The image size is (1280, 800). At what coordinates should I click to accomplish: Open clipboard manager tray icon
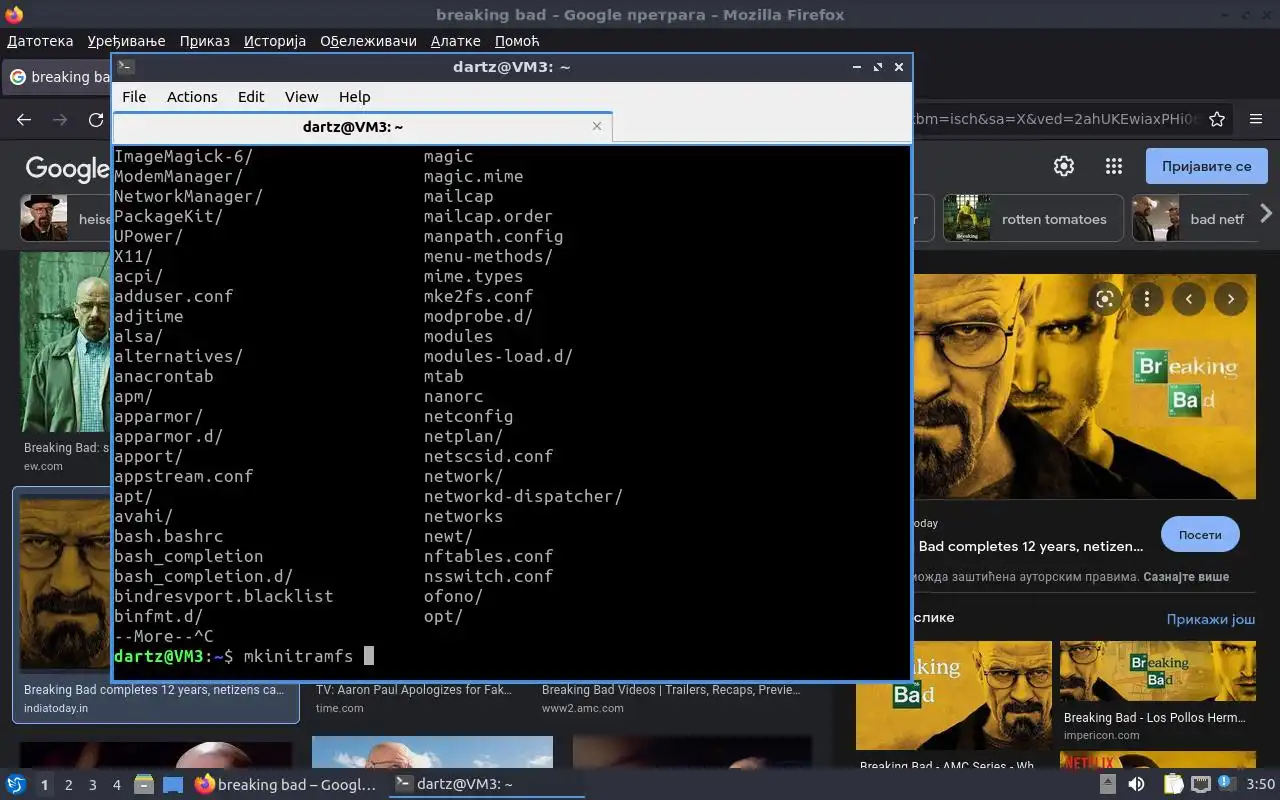pyautogui.click(x=1173, y=784)
